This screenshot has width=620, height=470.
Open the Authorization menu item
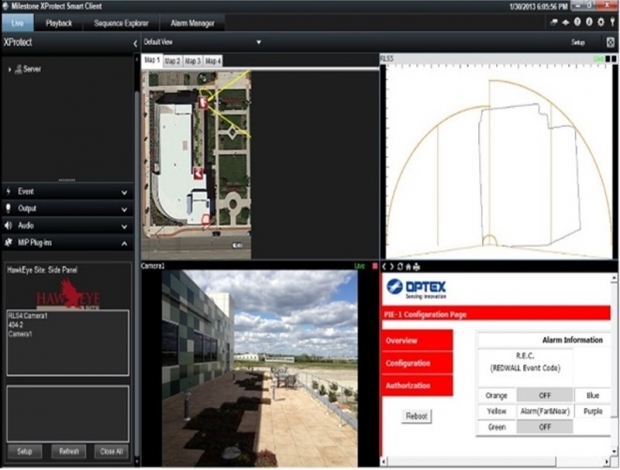click(418, 385)
